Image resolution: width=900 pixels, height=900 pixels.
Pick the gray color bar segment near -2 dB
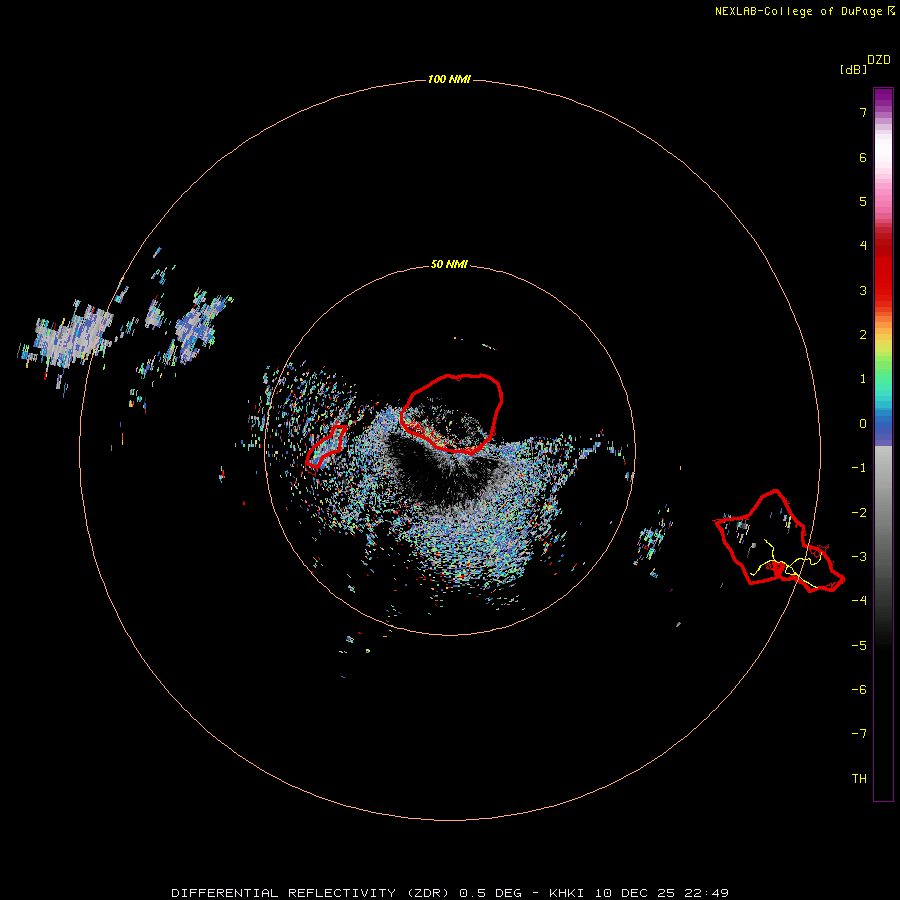[x=883, y=513]
